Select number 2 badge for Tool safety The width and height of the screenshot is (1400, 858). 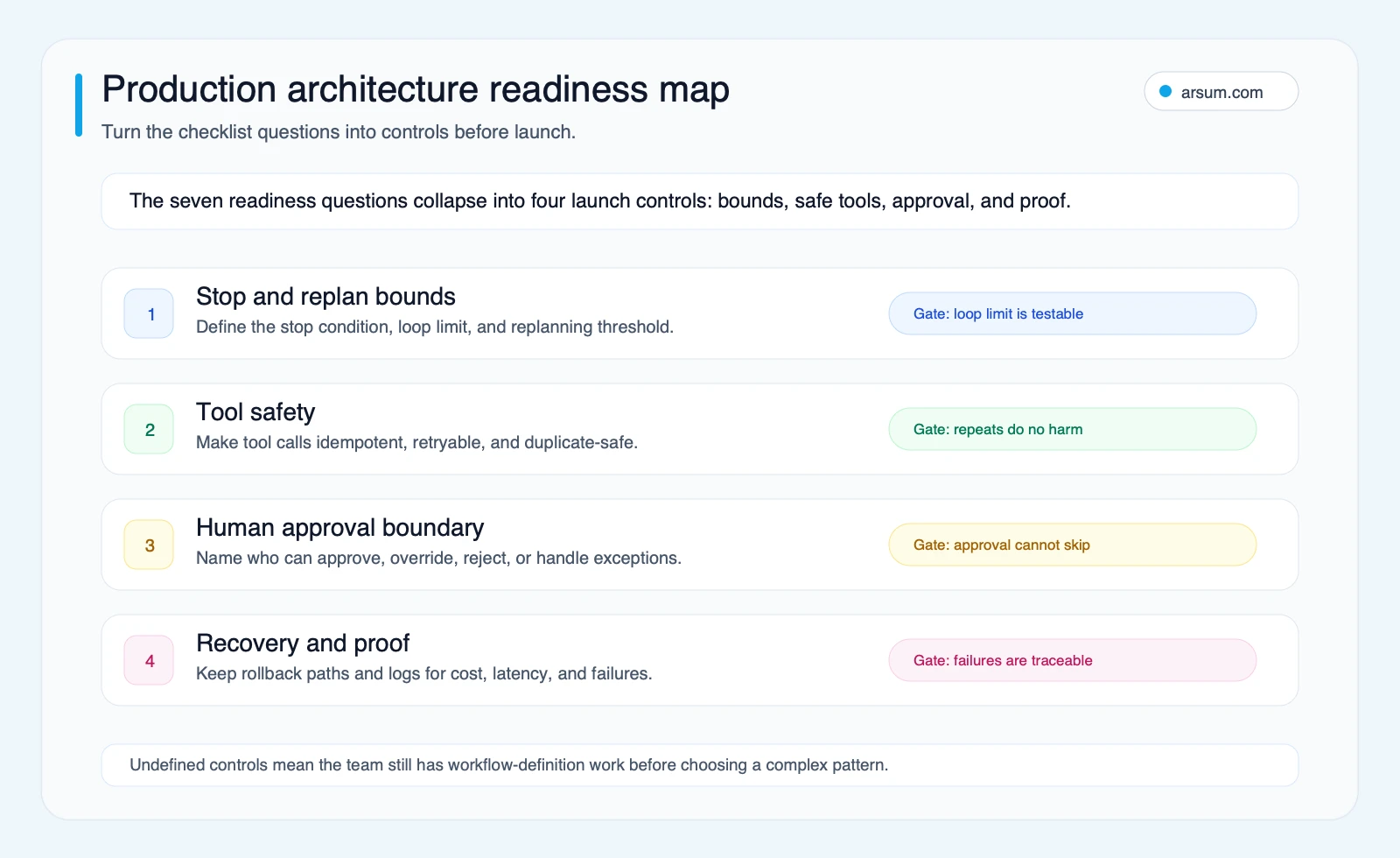(x=150, y=429)
